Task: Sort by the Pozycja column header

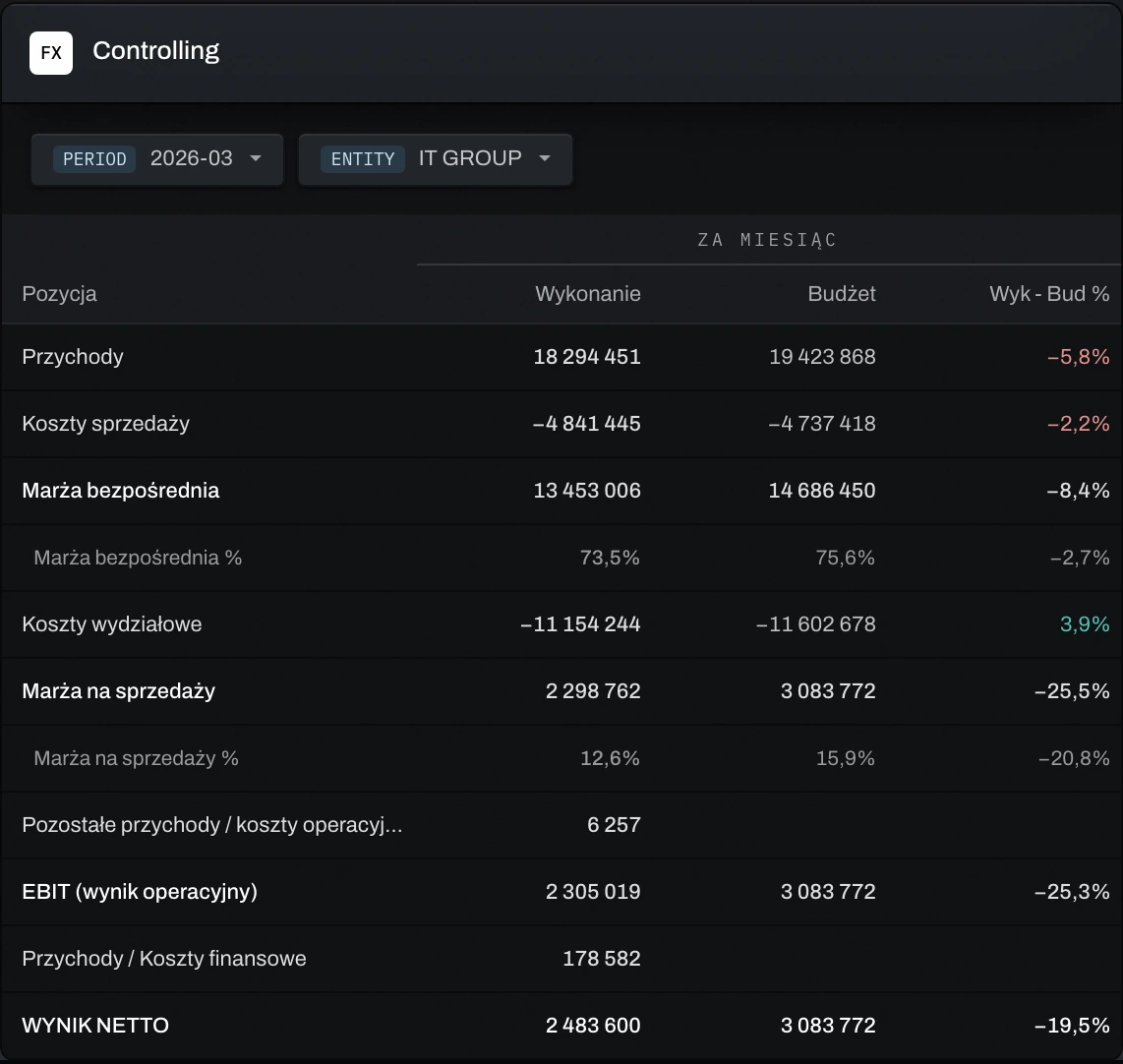Action: pyautogui.click(x=59, y=294)
